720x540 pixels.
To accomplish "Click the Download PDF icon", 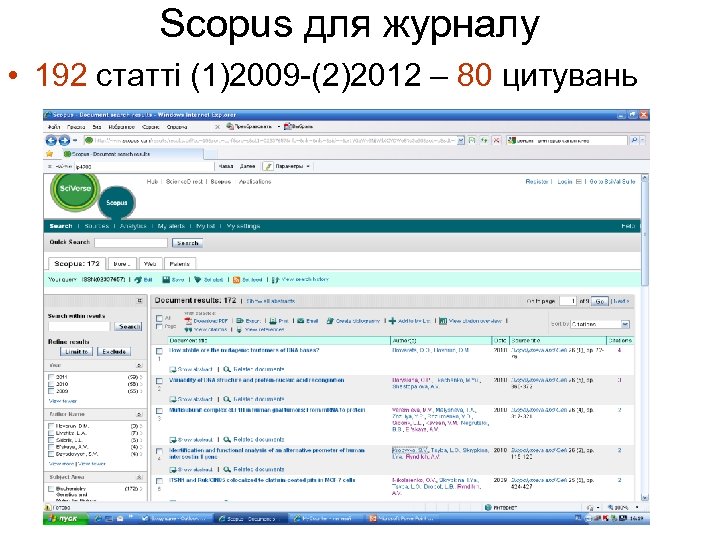I will tap(188, 321).
